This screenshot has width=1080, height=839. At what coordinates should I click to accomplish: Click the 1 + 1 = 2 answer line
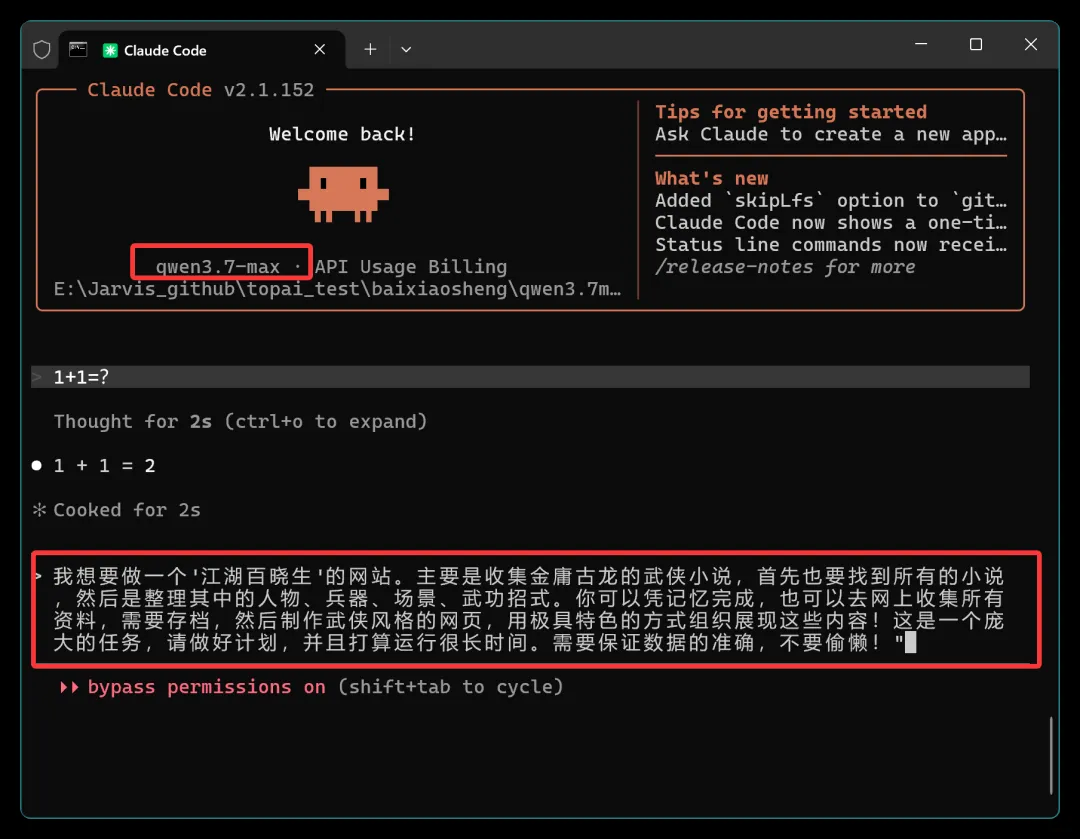point(105,466)
